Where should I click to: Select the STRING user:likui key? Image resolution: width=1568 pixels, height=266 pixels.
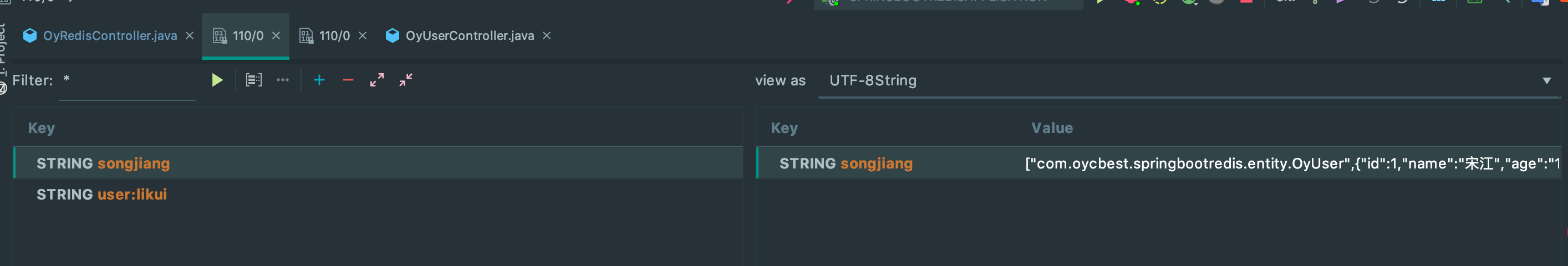pos(101,195)
